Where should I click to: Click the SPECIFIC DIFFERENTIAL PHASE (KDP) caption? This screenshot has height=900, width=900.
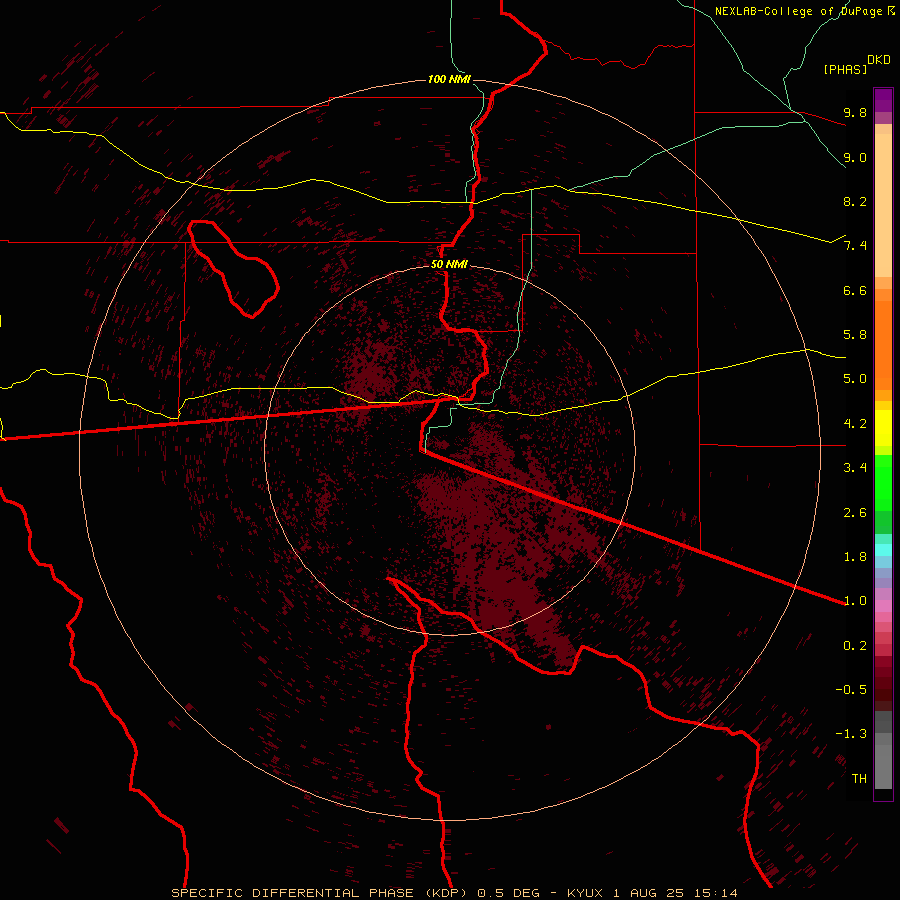coord(322,893)
